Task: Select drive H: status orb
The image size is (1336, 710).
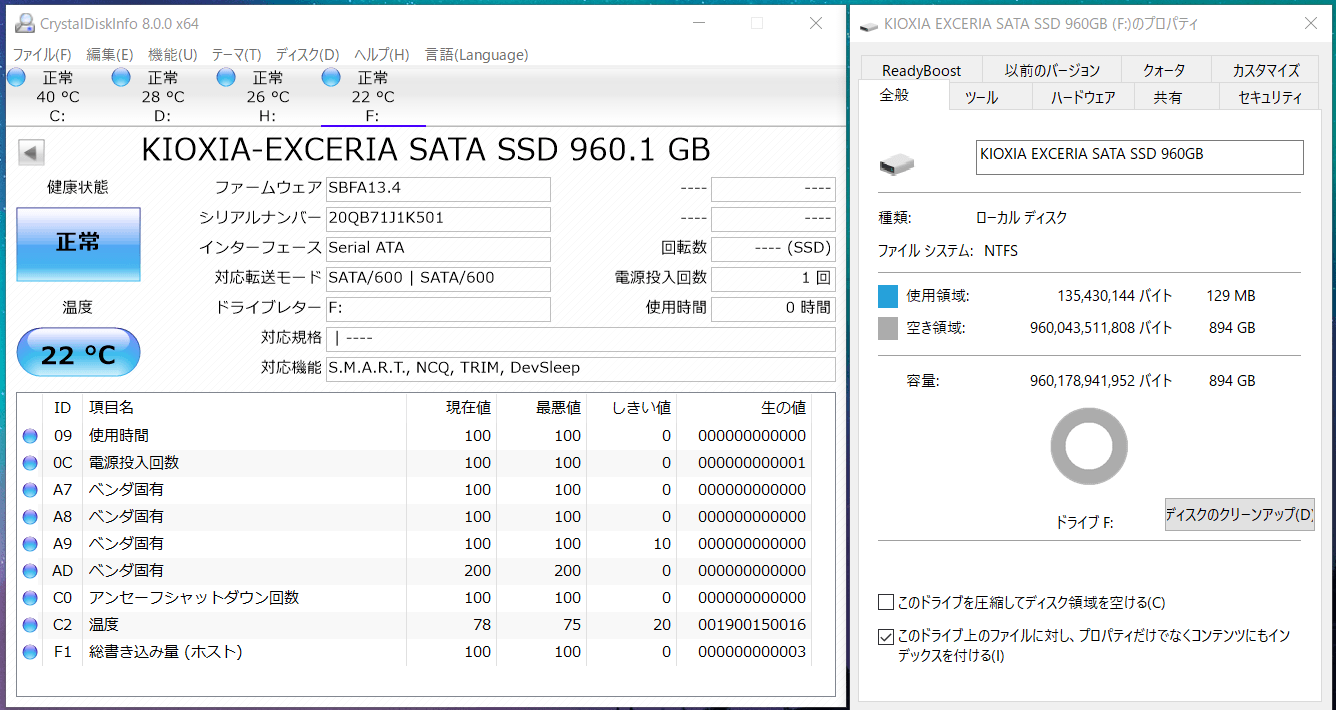Action: click(x=227, y=77)
